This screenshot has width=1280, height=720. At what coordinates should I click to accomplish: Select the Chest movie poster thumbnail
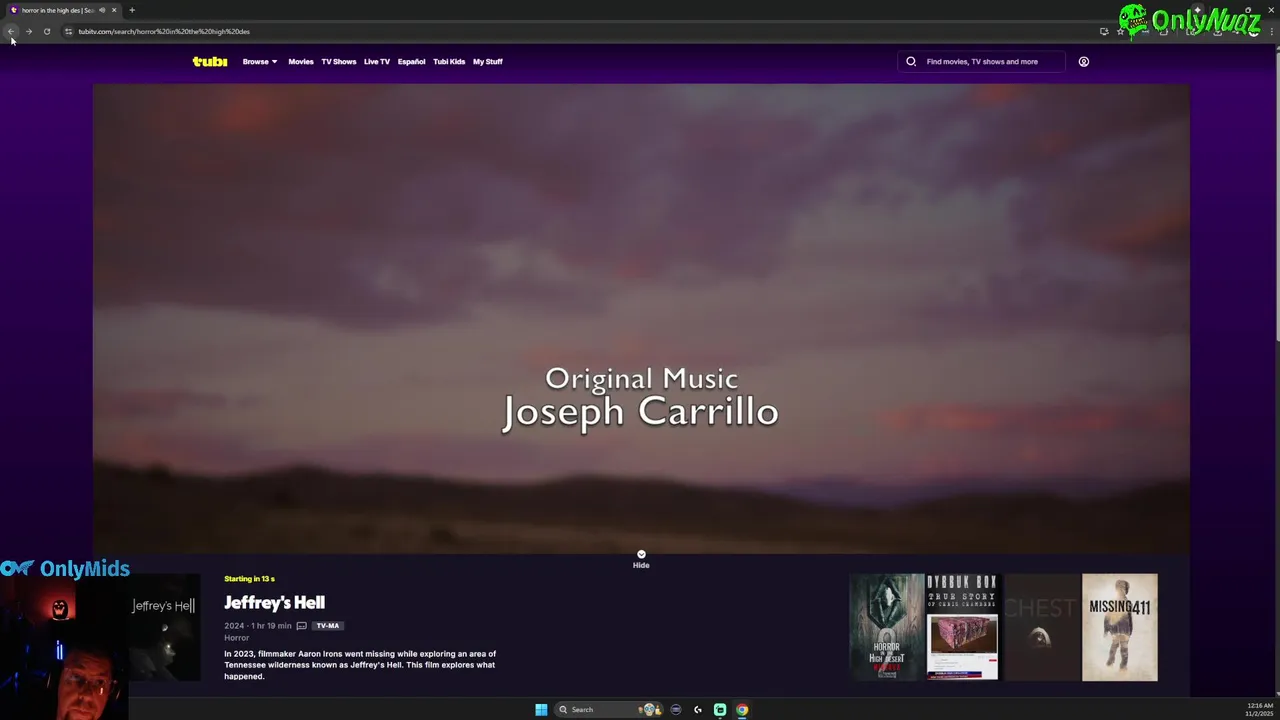[x=1041, y=627]
